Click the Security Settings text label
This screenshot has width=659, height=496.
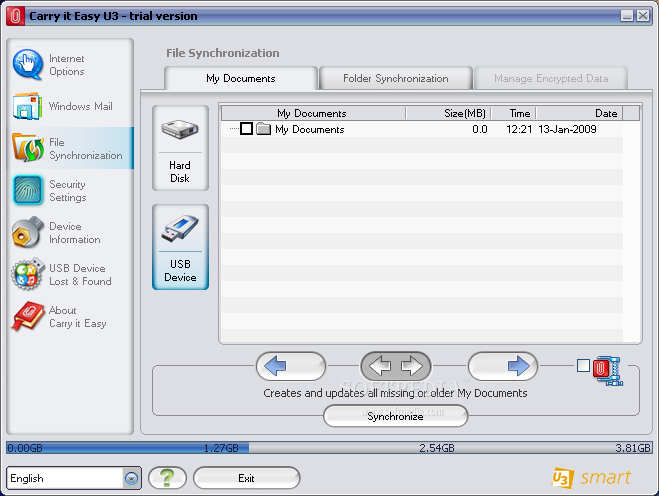pyautogui.click(x=68, y=191)
